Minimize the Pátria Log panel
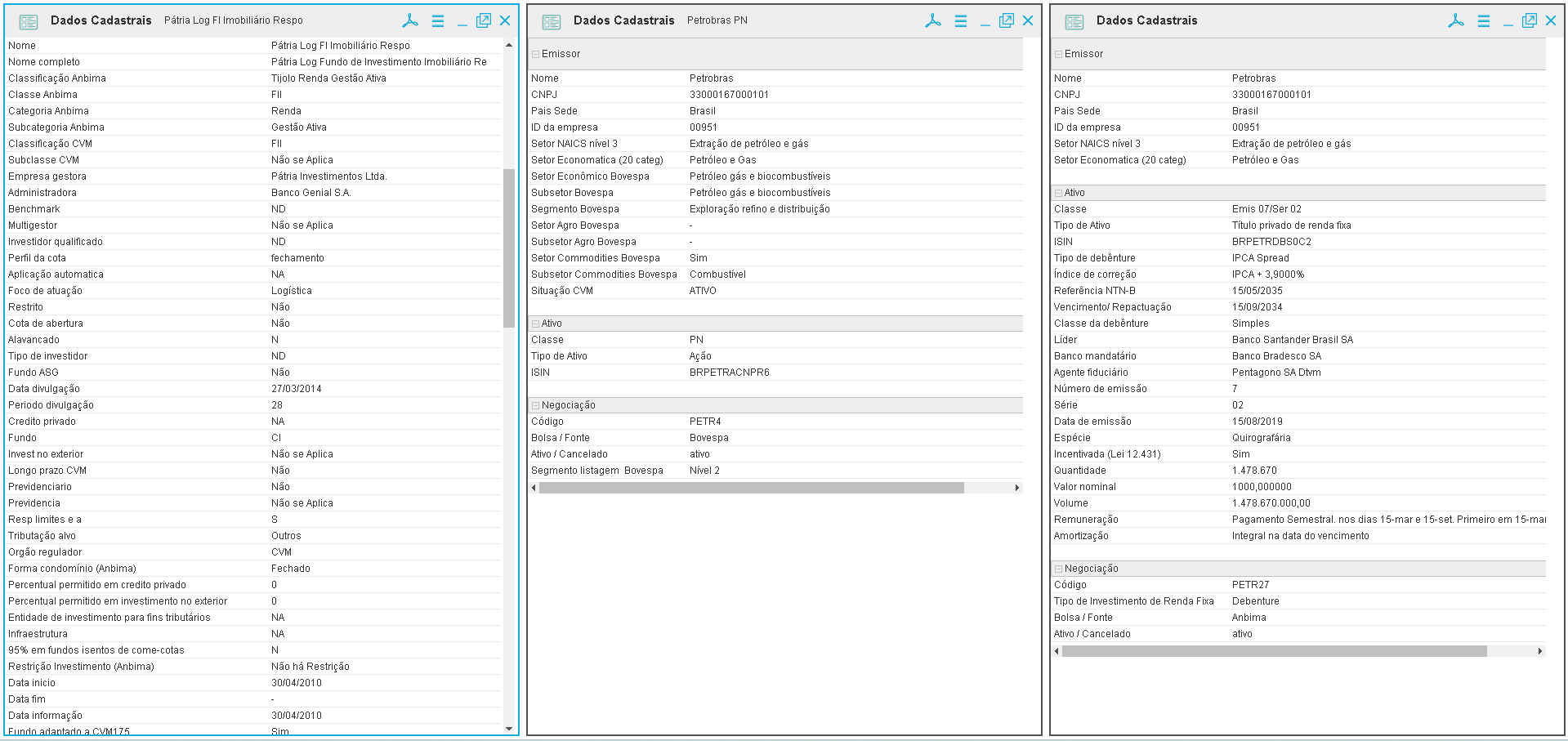The width and height of the screenshot is (1568, 741). click(x=462, y=25)
